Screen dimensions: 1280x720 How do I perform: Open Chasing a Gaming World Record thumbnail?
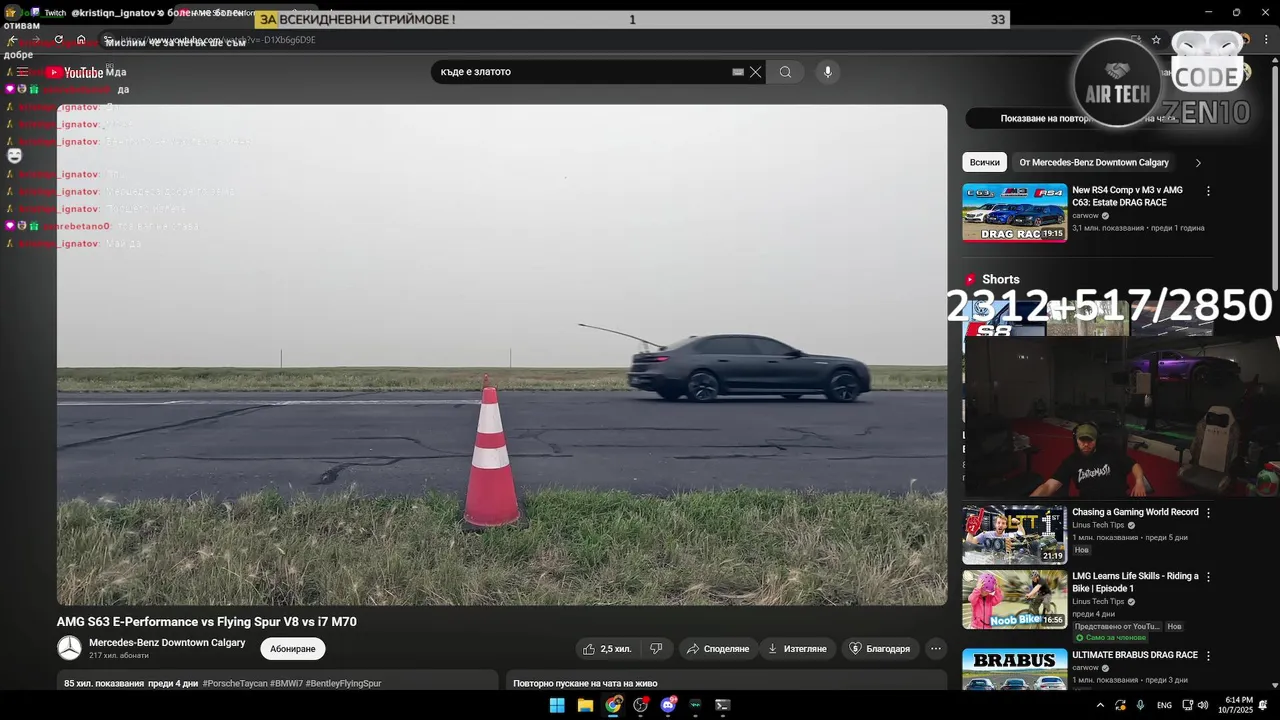pyautogui.click(x=1014, y=534)
